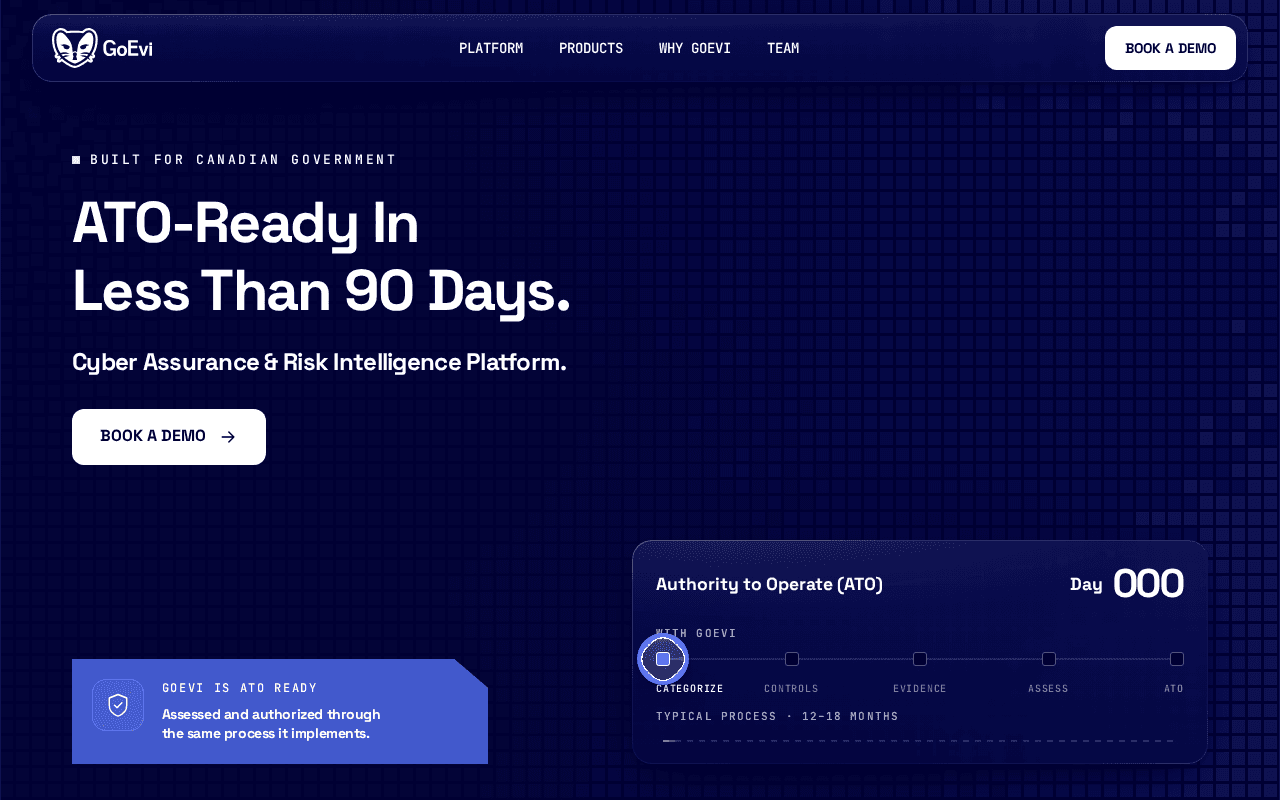Click the 'ATO-Ready In Less Than 90 Days.' headline
This screenshot has width=1280, height=800.
click(x=321, y=257)
